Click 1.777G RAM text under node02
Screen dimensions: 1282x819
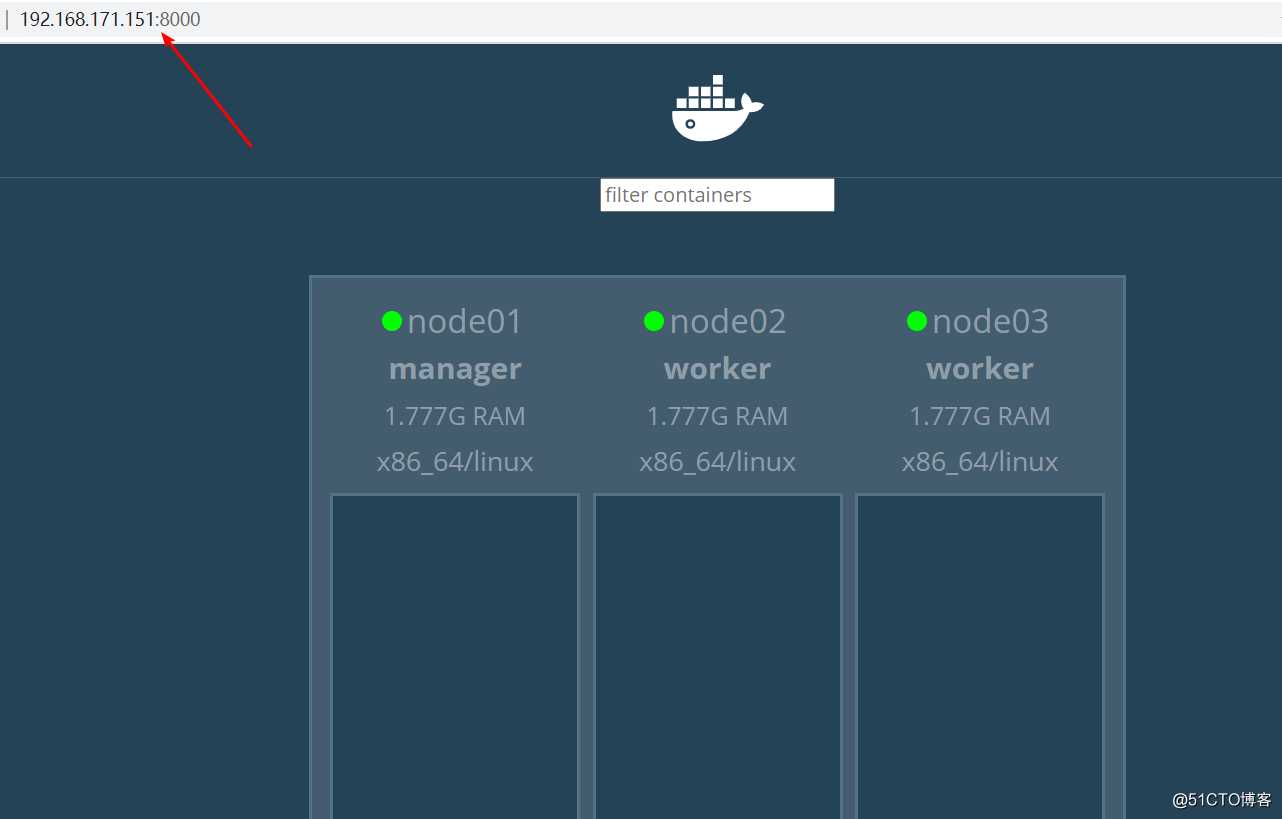718,416
